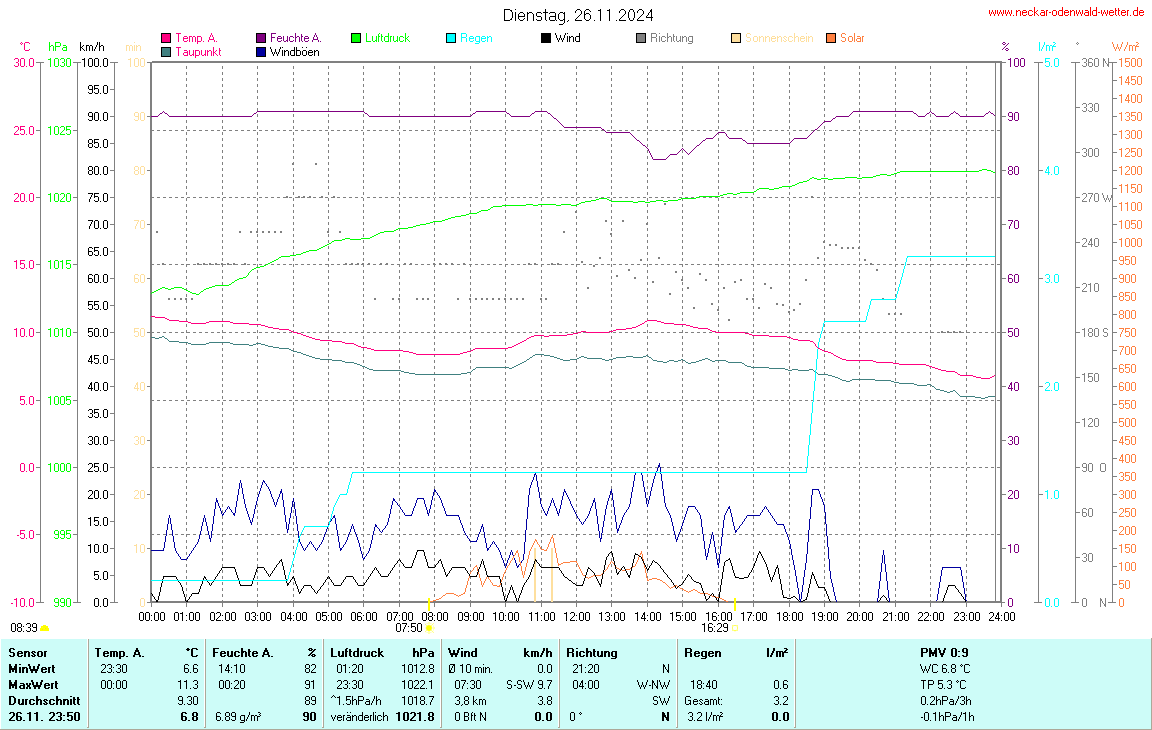Click the teal Taupunkt legend swatch
This screenshot has height=730, width=1152.
click(x=166, y=51)
